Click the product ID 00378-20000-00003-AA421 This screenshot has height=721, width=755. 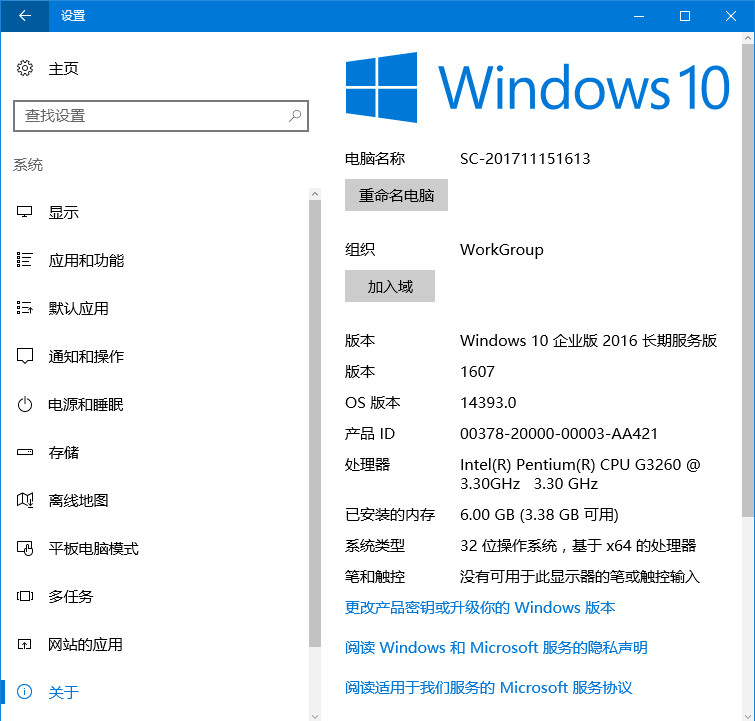[x=559, y=433]
